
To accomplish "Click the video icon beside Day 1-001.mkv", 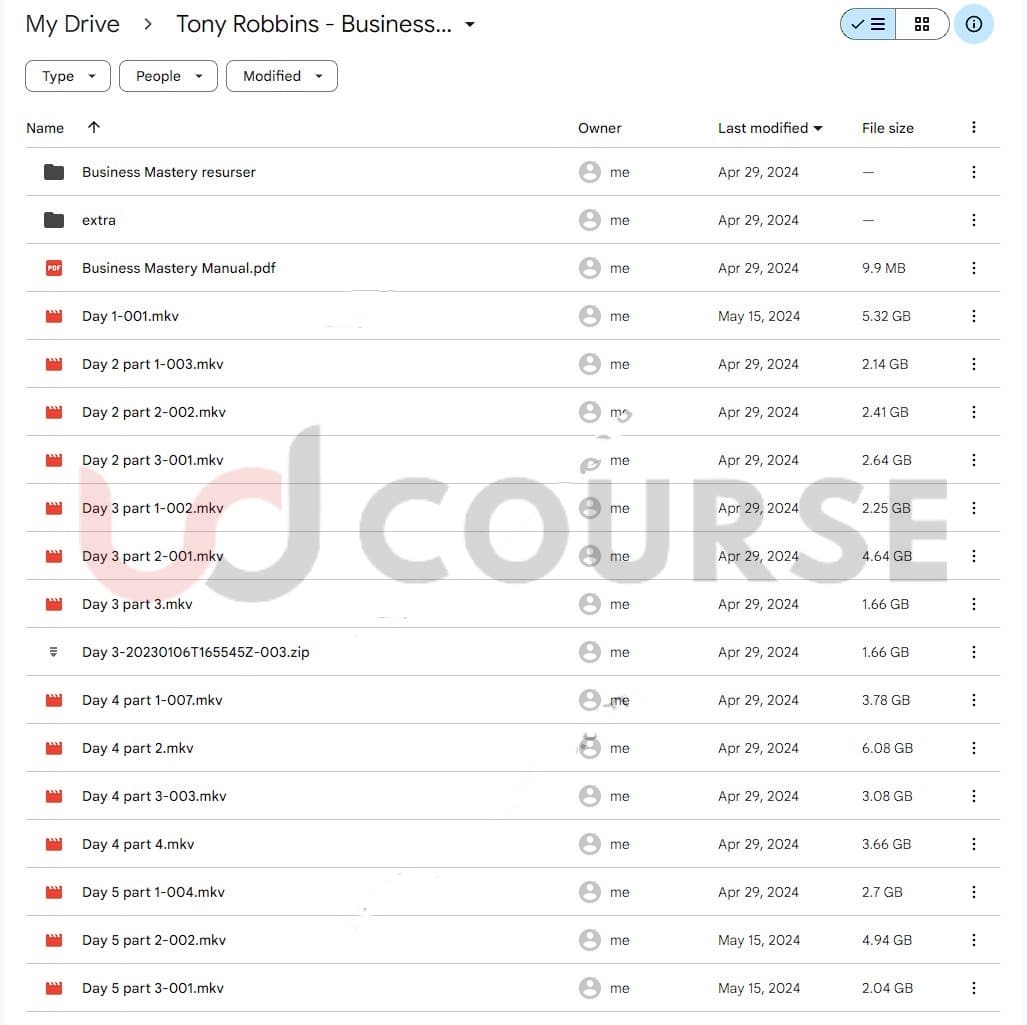I will [54, 316].
